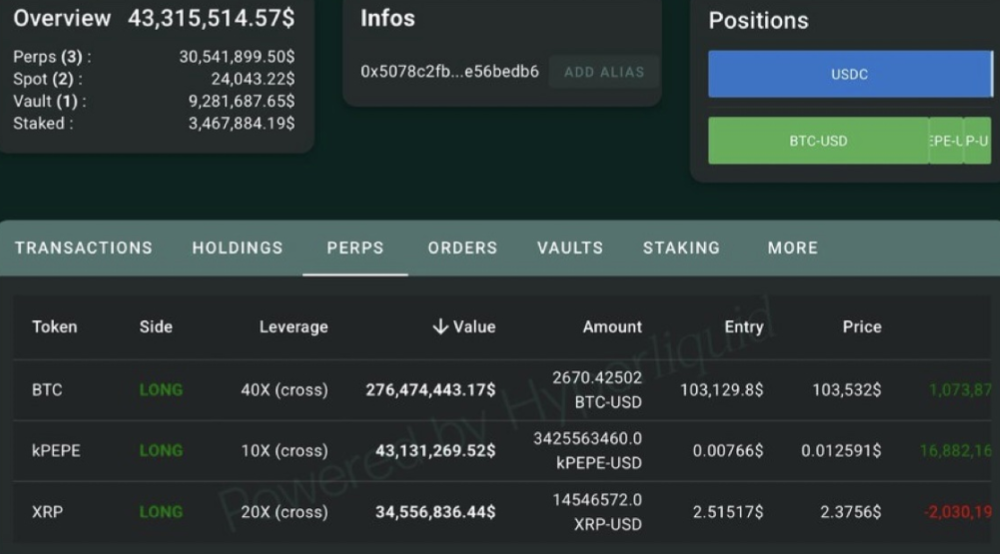Click the Perps (3) overview line
This screenshot has height=554, width=1000.
tap(154, 57)
